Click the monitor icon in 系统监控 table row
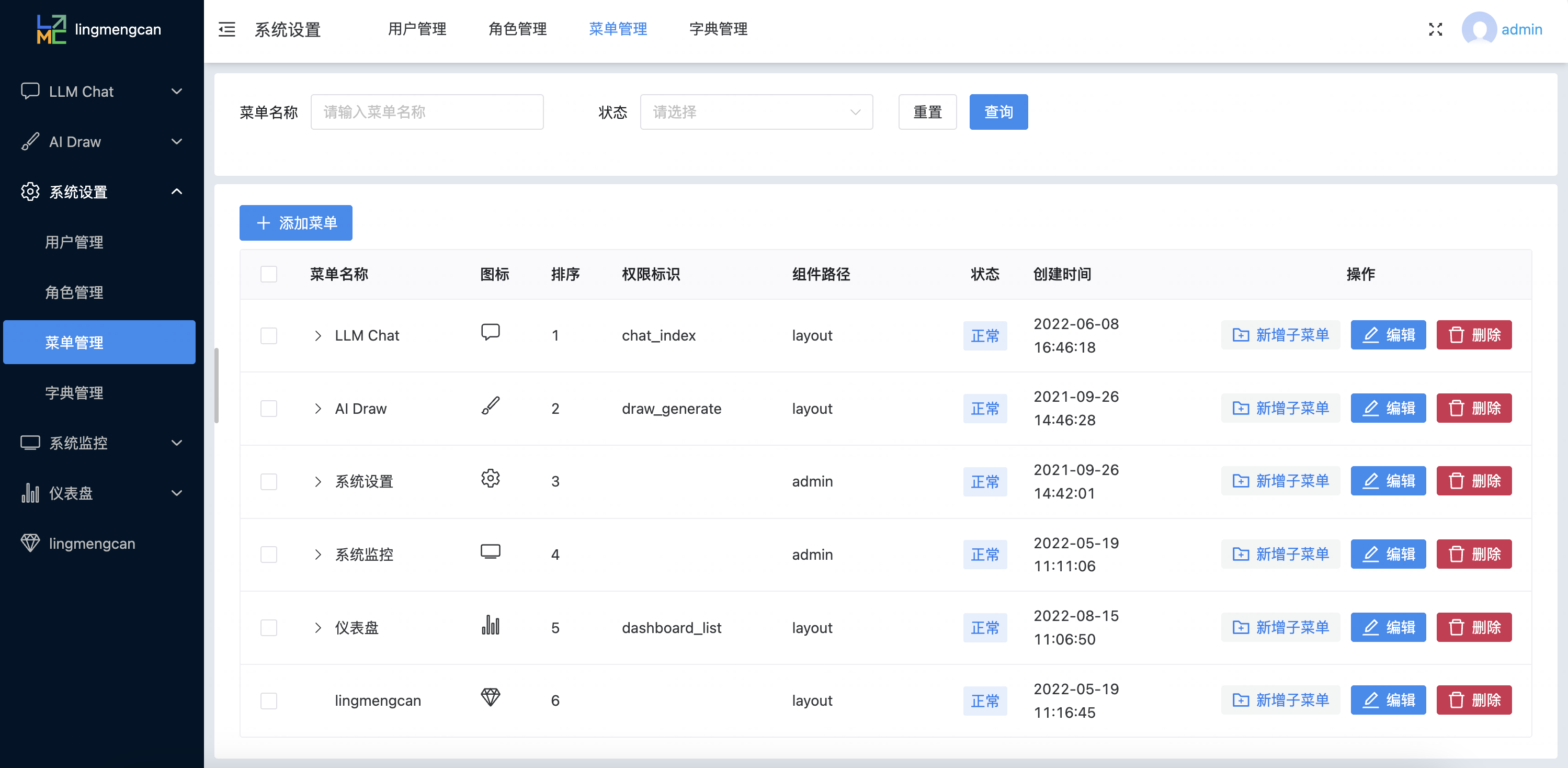 (490, 552)
